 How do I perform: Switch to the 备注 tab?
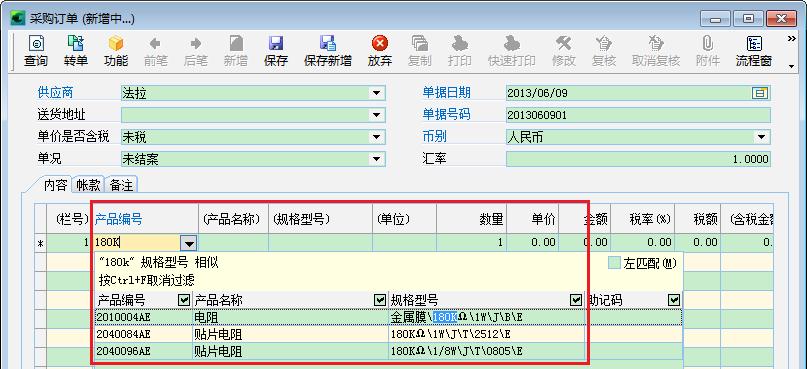pyautogui.click(x=121, y=185)
